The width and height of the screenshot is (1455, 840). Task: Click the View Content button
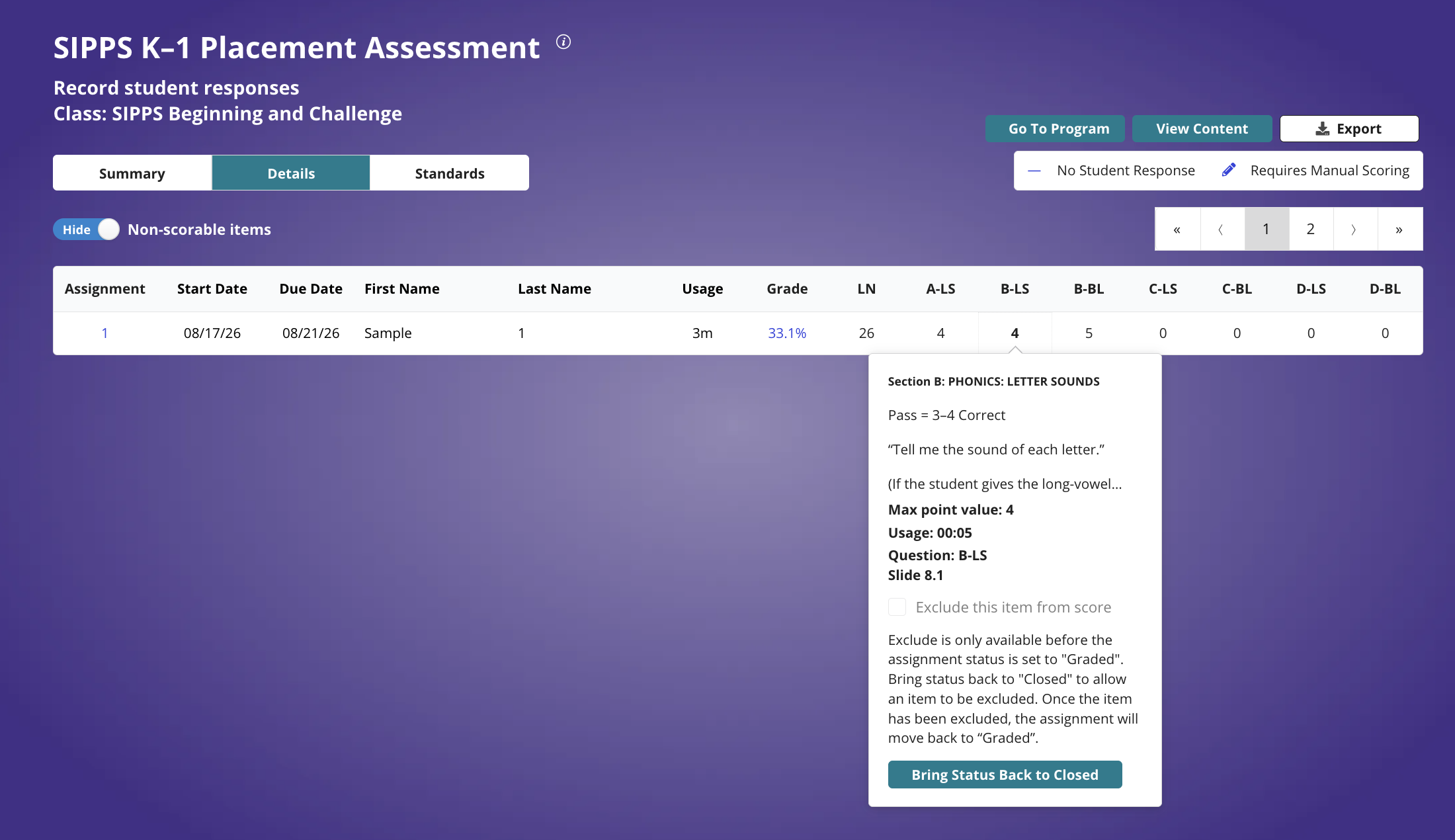[1202, 129]
